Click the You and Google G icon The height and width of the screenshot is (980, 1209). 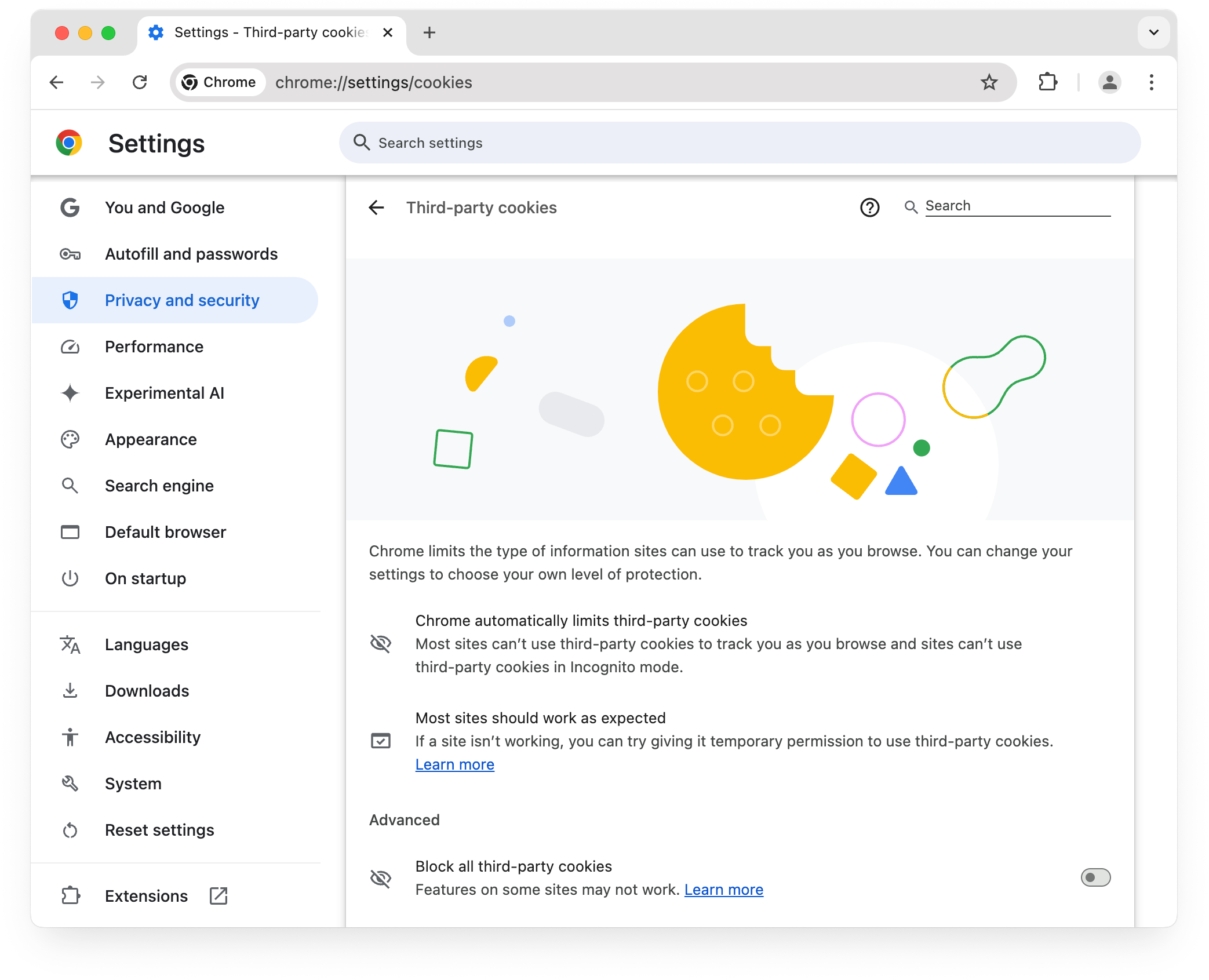70,207
